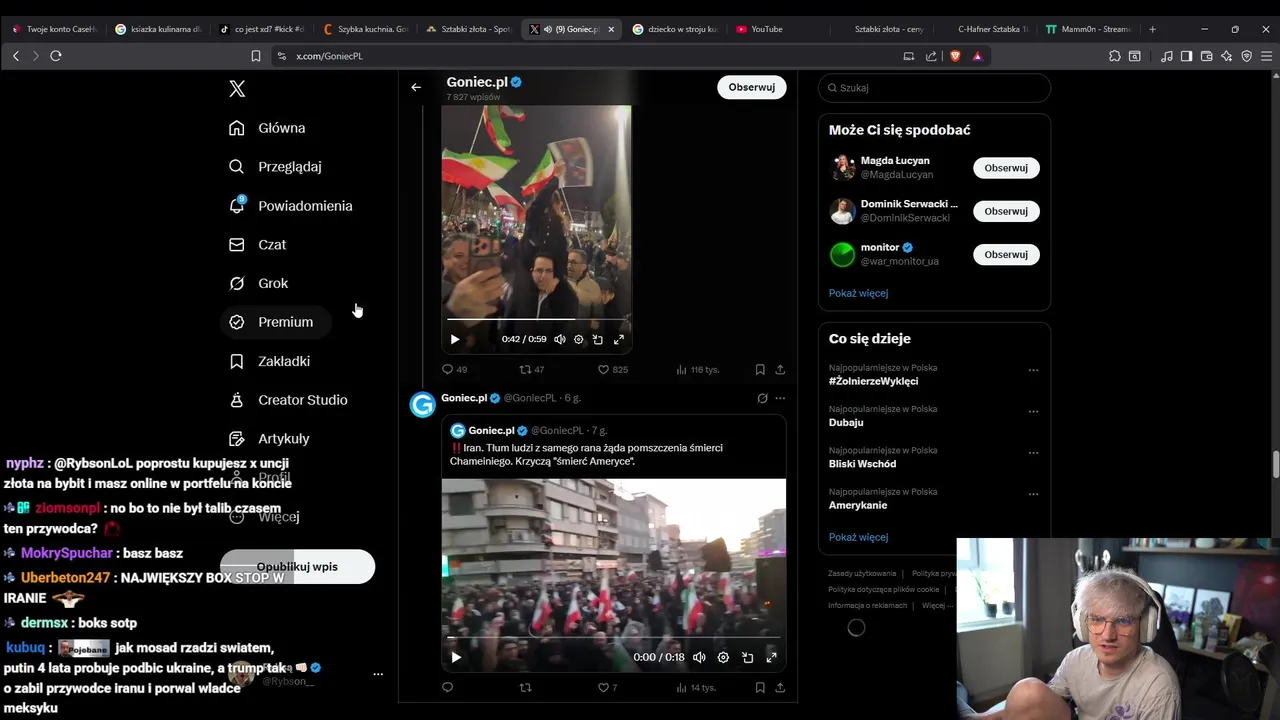This screenshot has height=720, width=1280.
Task: Click the Brave Shields lion icon
Action: point(955,56)
